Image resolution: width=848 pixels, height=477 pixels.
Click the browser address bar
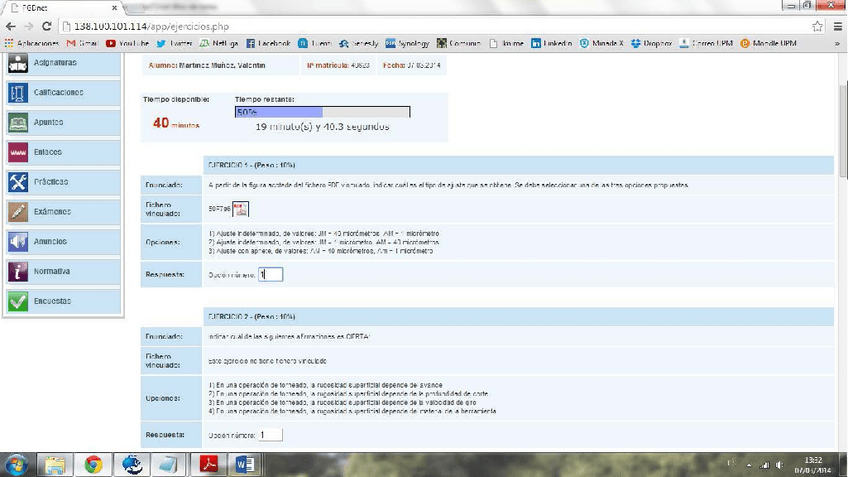433,26
